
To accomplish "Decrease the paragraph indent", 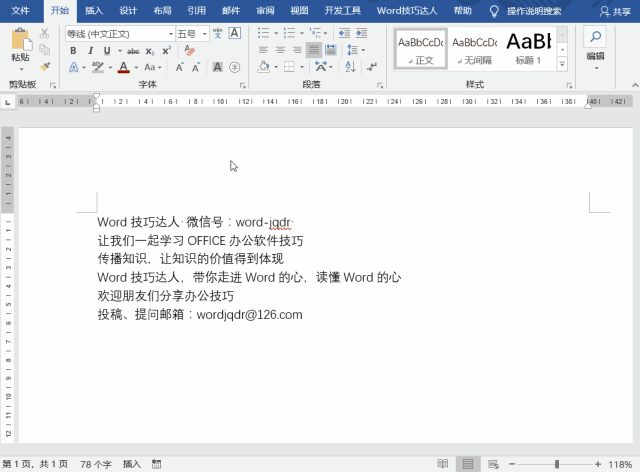I will tap(344, 33).
